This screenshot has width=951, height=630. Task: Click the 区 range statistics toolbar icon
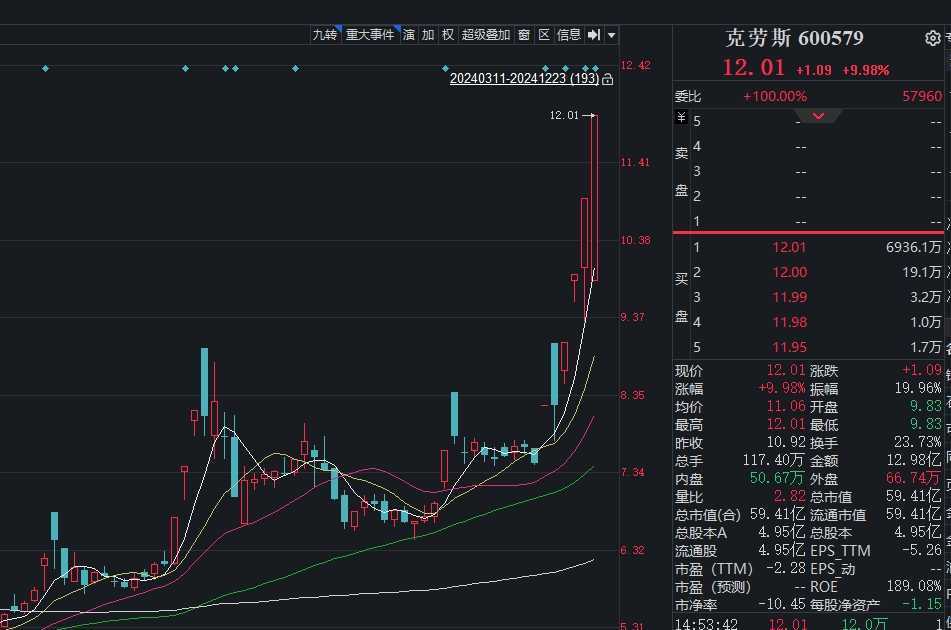(x=544, y=35)
